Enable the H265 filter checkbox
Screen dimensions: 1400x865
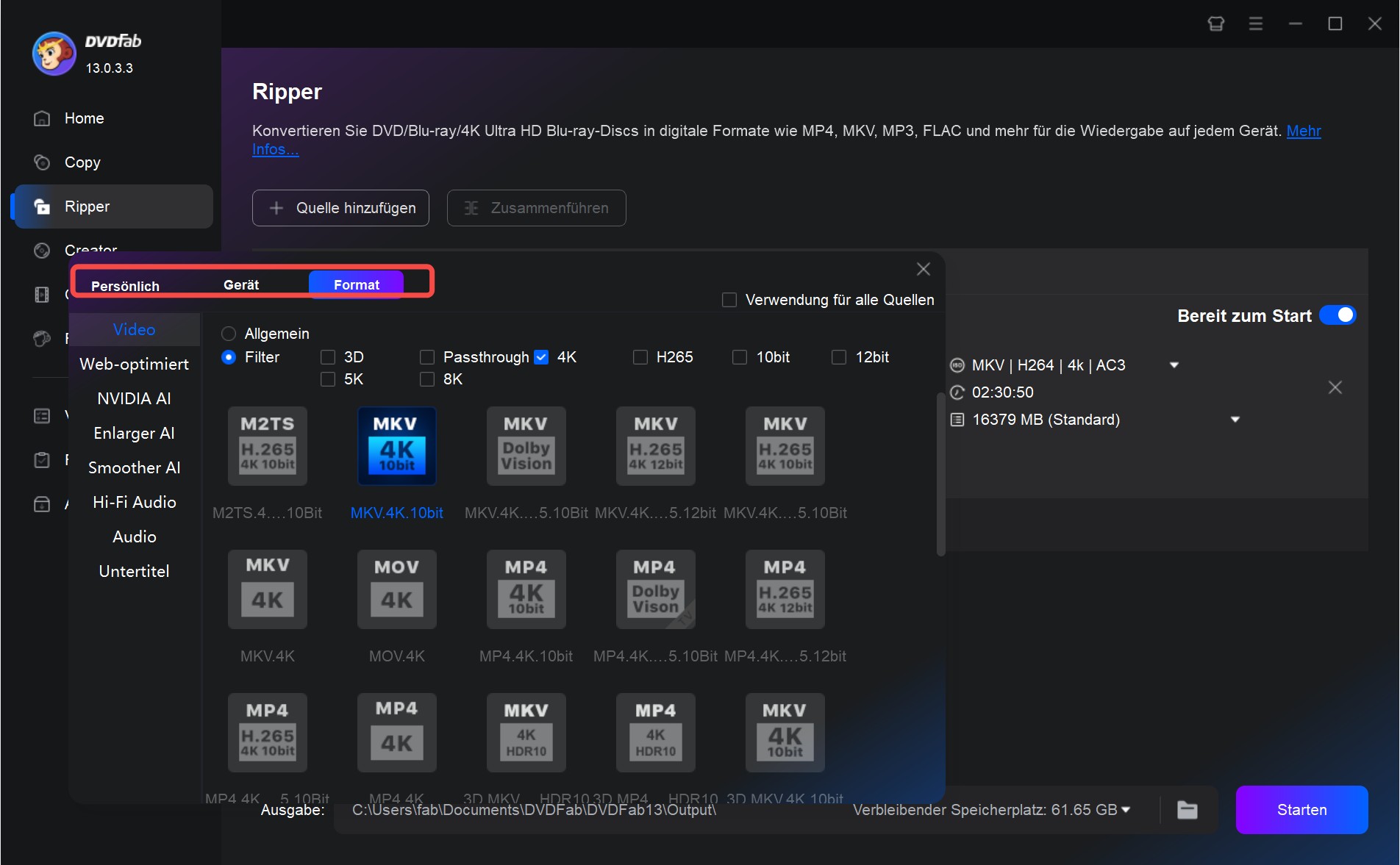640,357
